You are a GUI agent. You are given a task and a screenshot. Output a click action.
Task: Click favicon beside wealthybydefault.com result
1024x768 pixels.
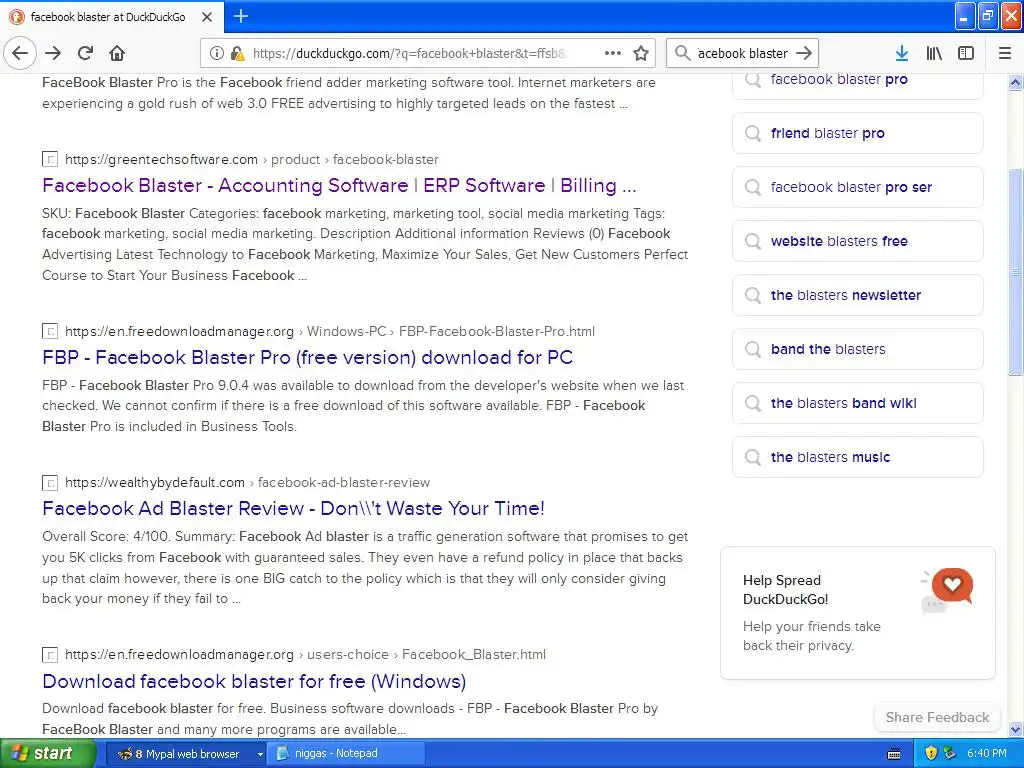(50, 483)
